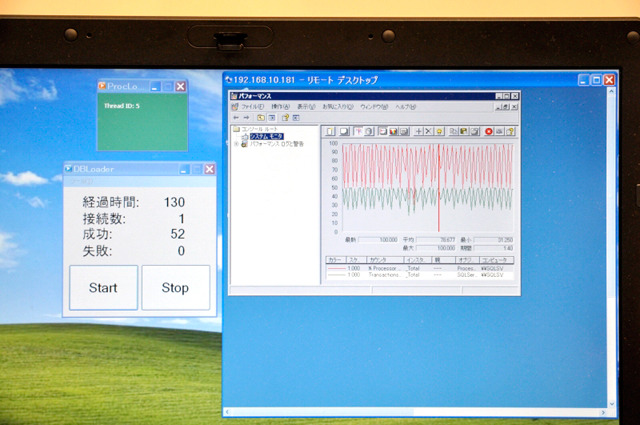Open the ヘルプ(H) menu
This screenshot has width=640, height=425.
(x=405, y=107)
